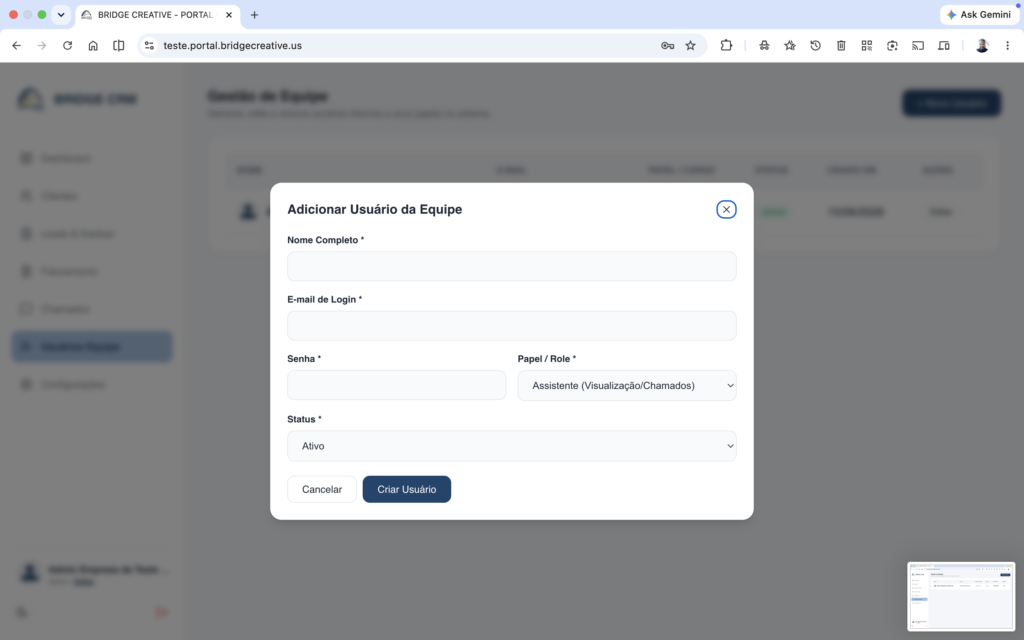
Task: Open the incognito window toolbar icon
Action: click(x=764, y=46)
